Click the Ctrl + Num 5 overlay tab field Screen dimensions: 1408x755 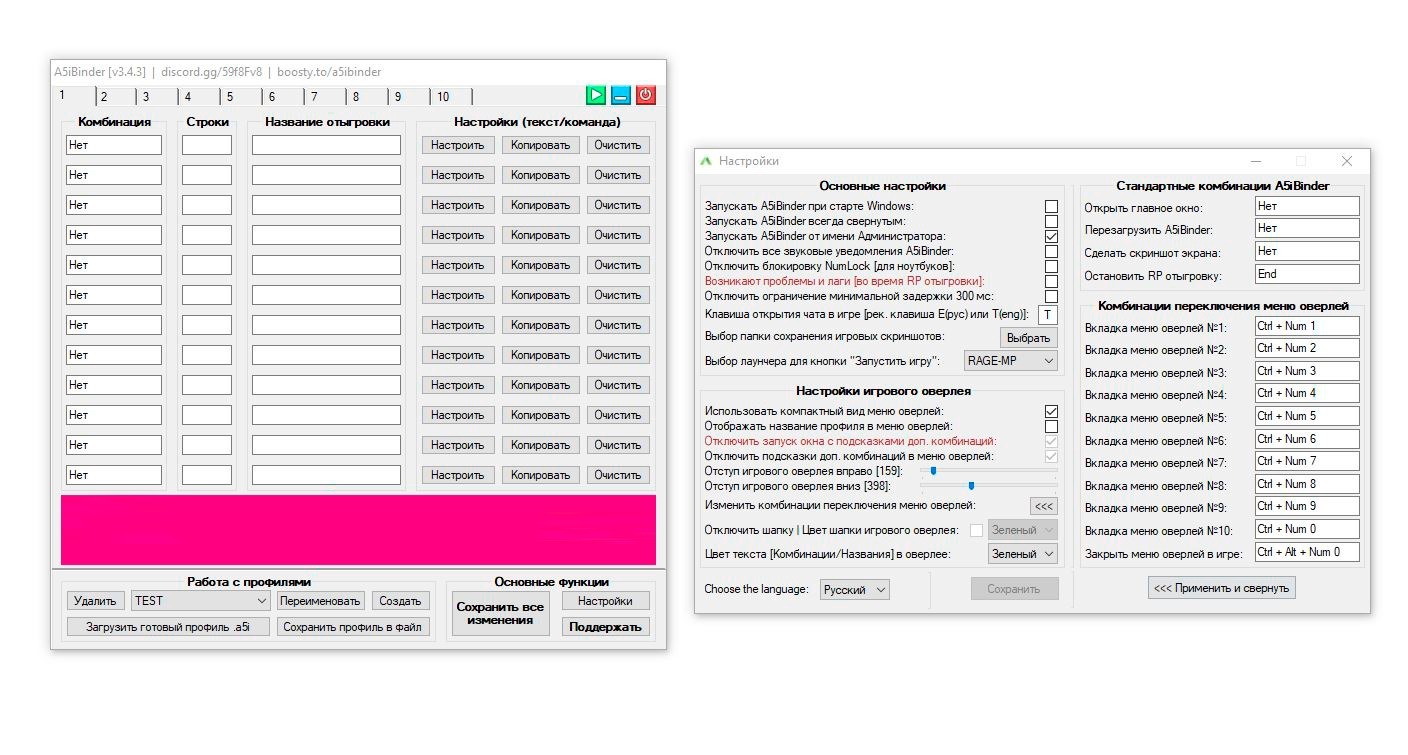coord(1307,416)
